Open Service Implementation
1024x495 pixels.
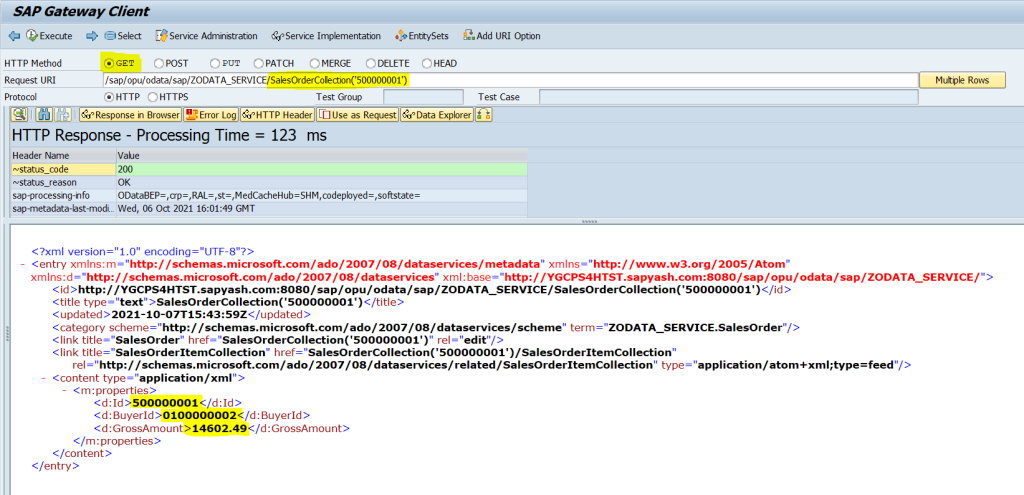pyautogui.click(x=326, y=36)
